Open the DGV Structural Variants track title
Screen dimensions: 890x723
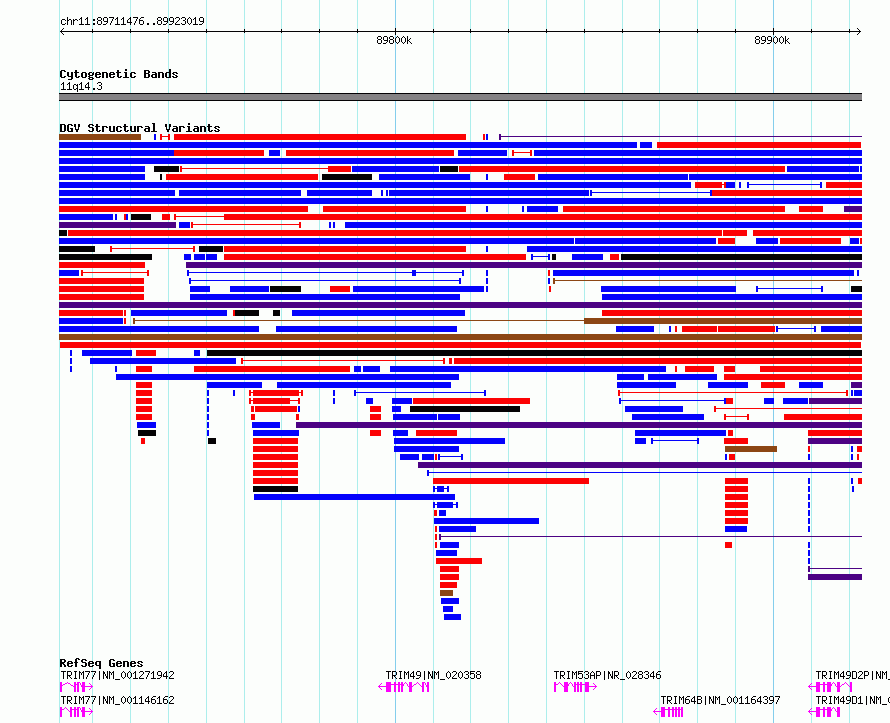(x=140, y=128)
